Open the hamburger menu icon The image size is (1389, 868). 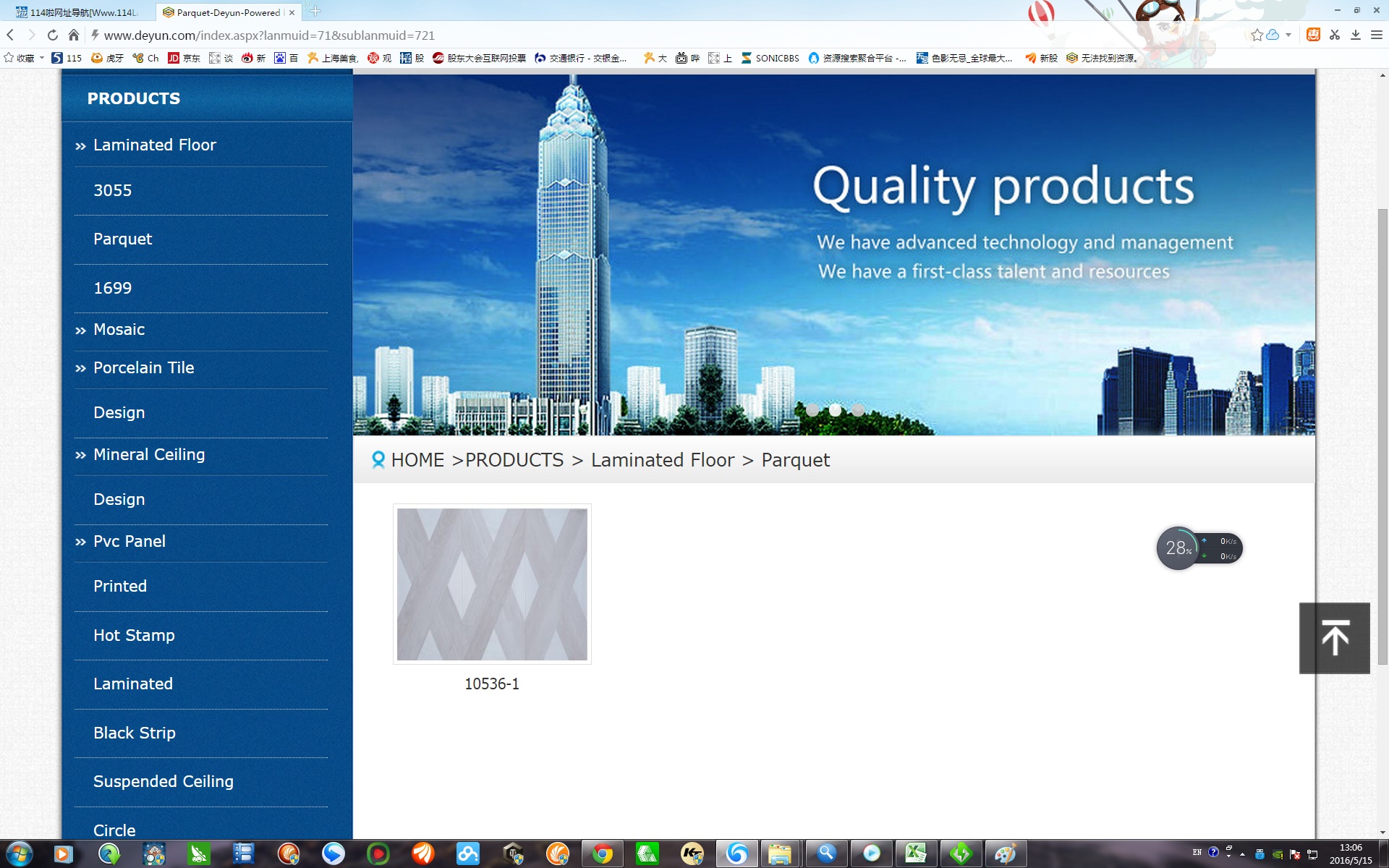click(x=1377, y=35)
